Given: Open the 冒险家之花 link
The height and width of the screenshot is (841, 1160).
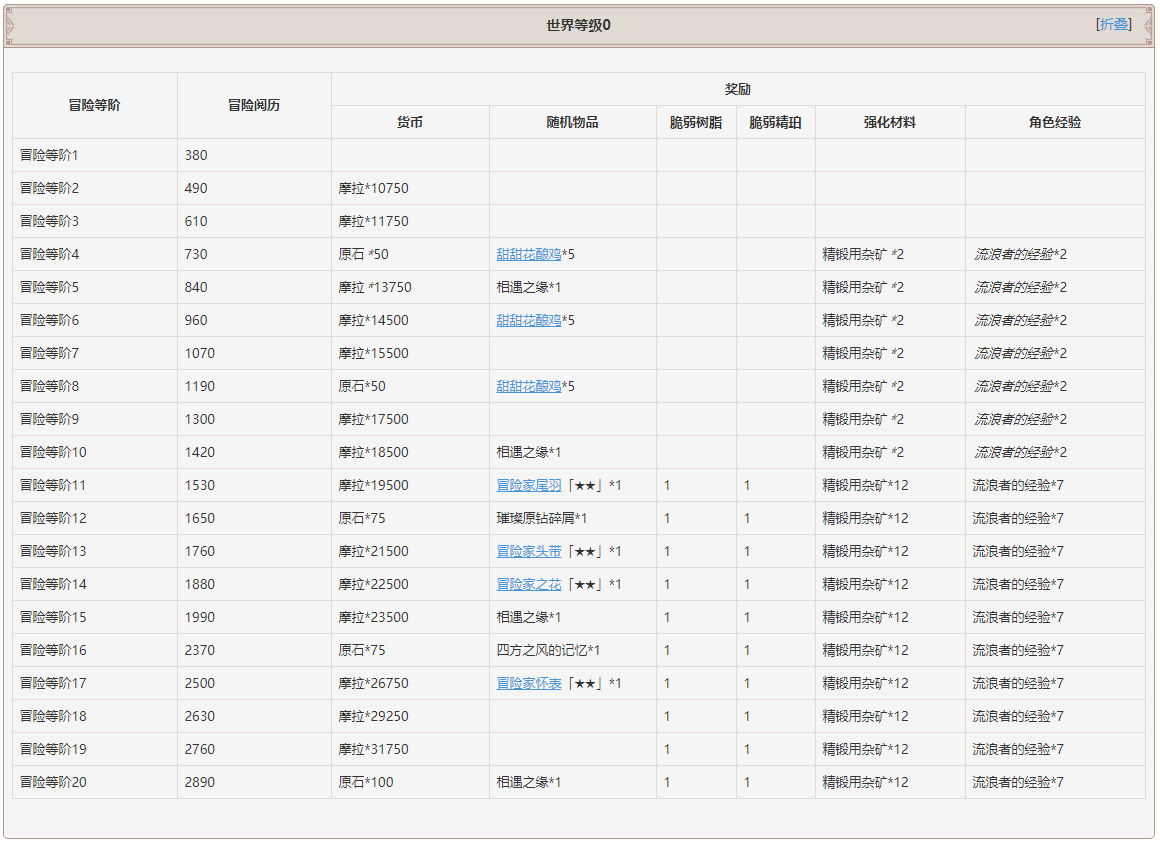Looking at the screenshot, I should [x=528, y=584].
